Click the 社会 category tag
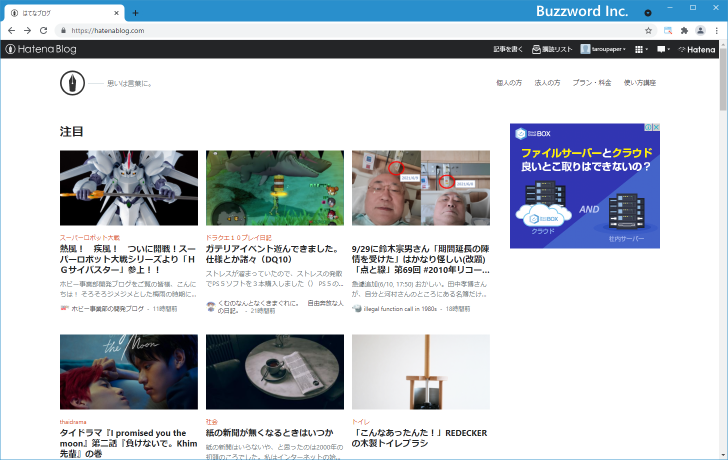This screenshot has height=460, width=728. point(212,422)
